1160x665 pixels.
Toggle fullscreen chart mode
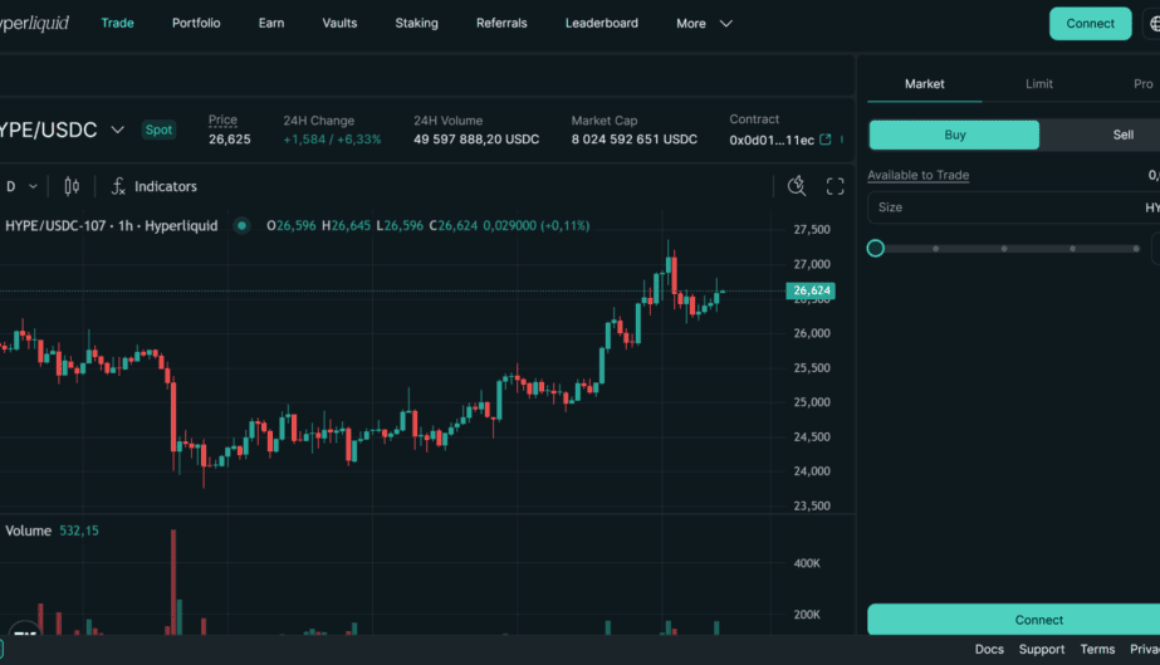pyautogui.click(x=835, y=186)
